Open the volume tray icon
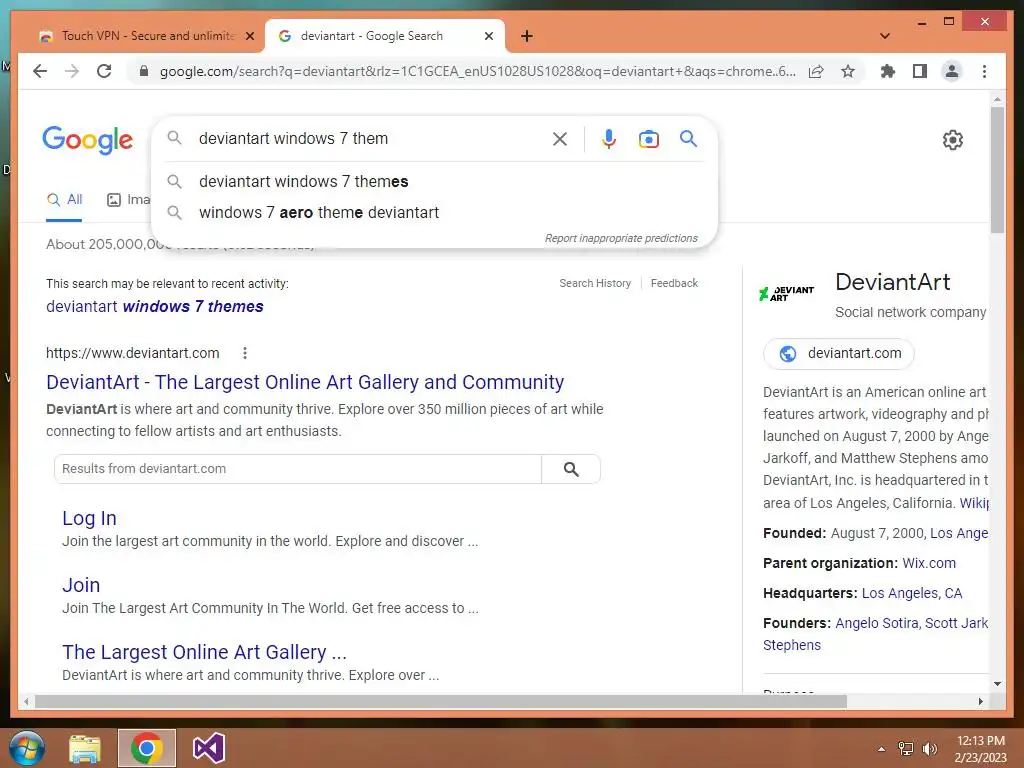 [x=930, y=749]
